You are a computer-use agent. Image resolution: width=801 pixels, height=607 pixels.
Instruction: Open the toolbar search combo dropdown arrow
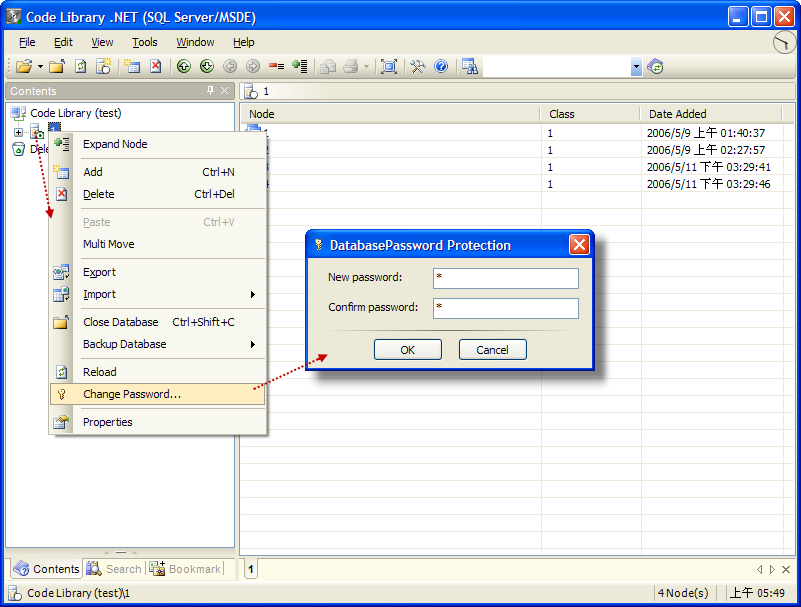coord(636,66)
